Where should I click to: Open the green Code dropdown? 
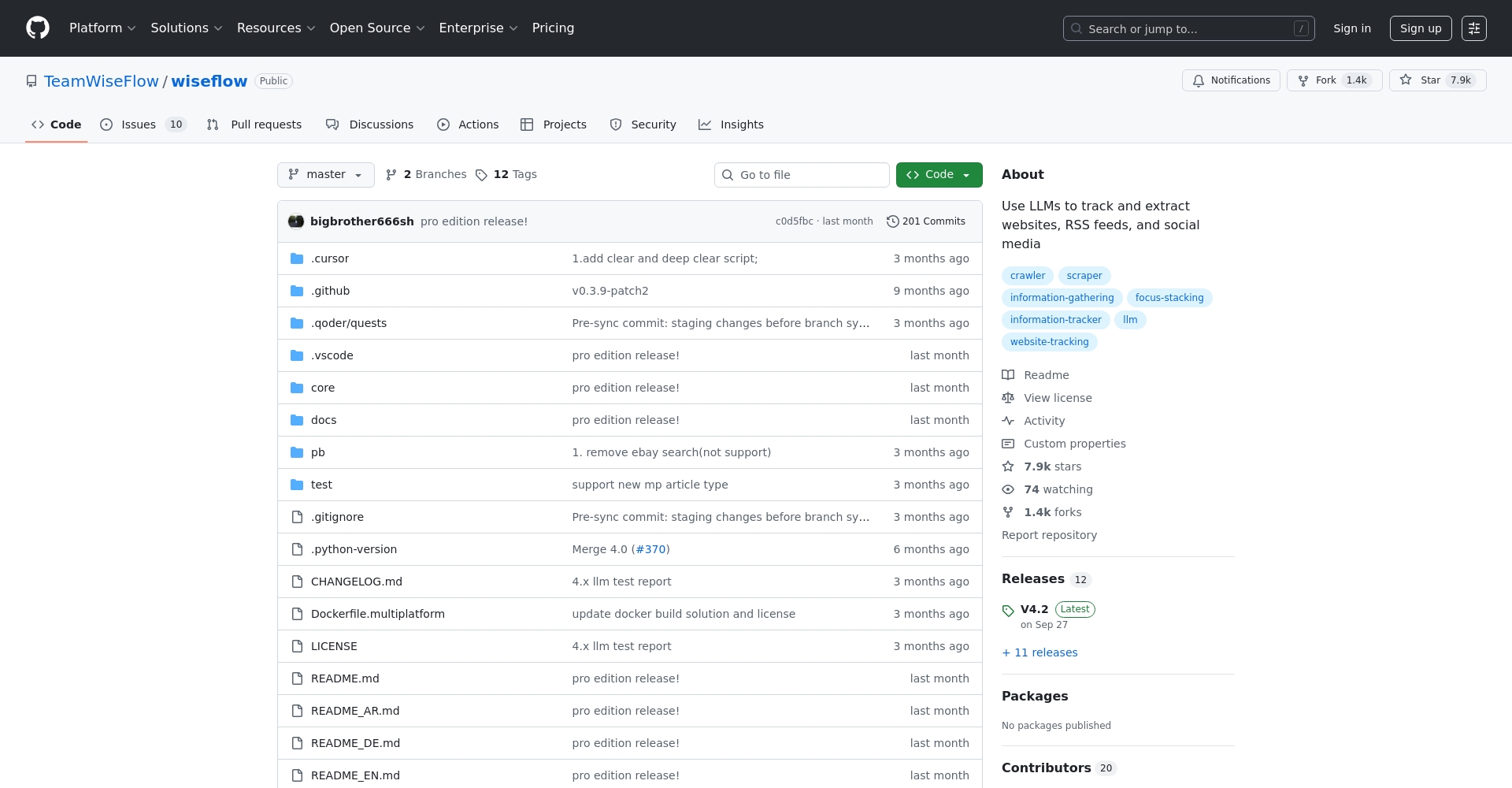pos(939,175)
